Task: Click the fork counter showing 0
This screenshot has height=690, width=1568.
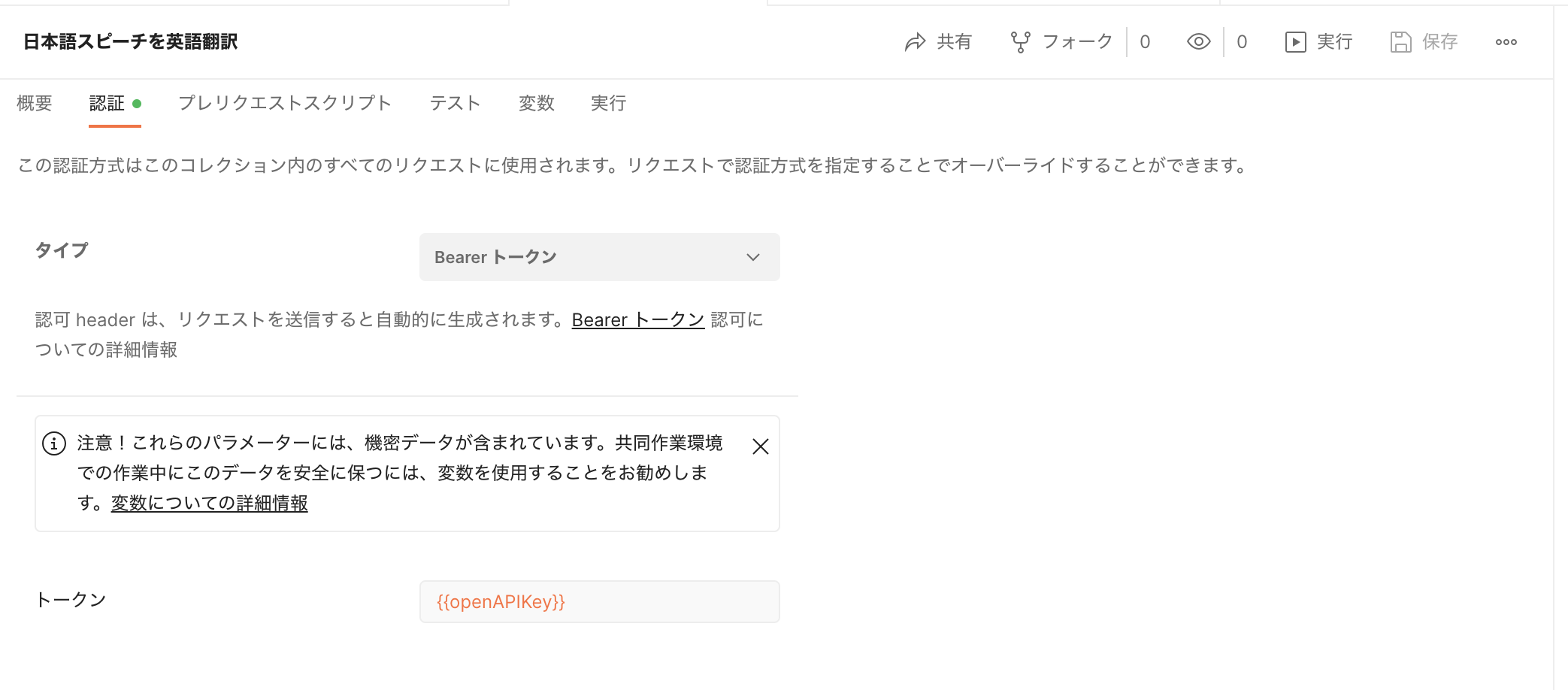Action: point(1145,41)
